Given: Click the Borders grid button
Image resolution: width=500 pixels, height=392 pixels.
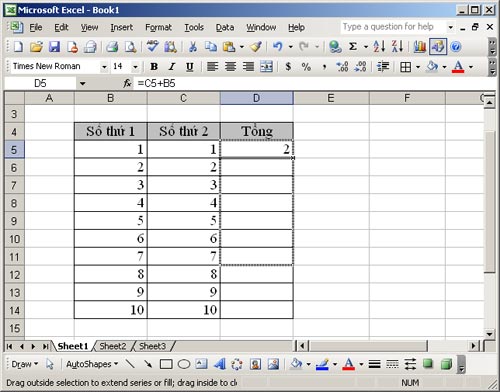Looking at the screenshot, I should point(406,67).
